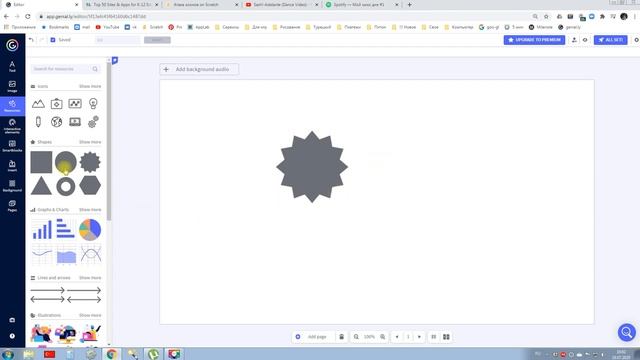Add the gears icon resource
The image size is (640, 360).
pos(93,122)
